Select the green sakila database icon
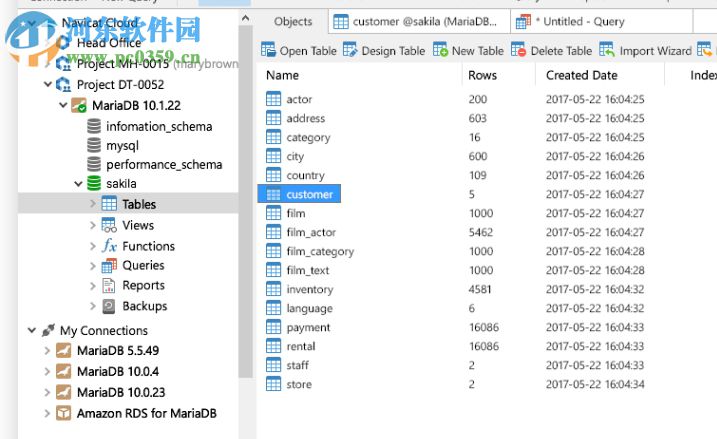Screen dimensions: 717x439 pyautogui.click(x=94, y=183)
